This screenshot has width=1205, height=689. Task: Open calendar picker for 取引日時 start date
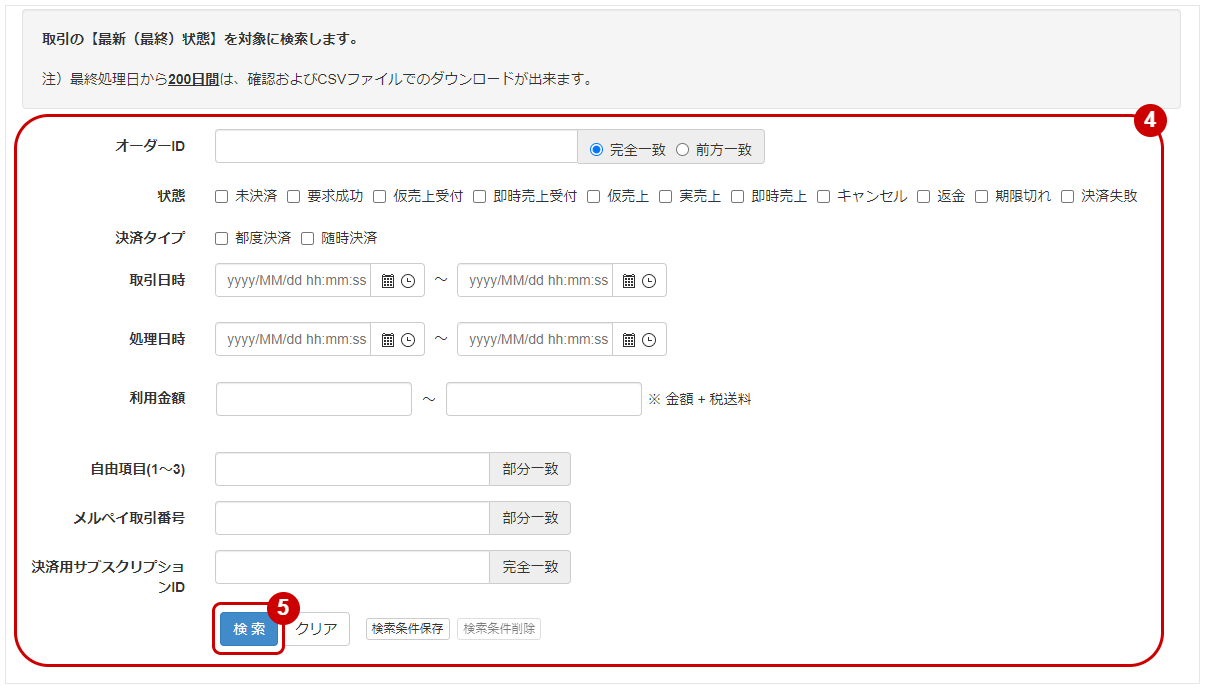coord(388,281)
